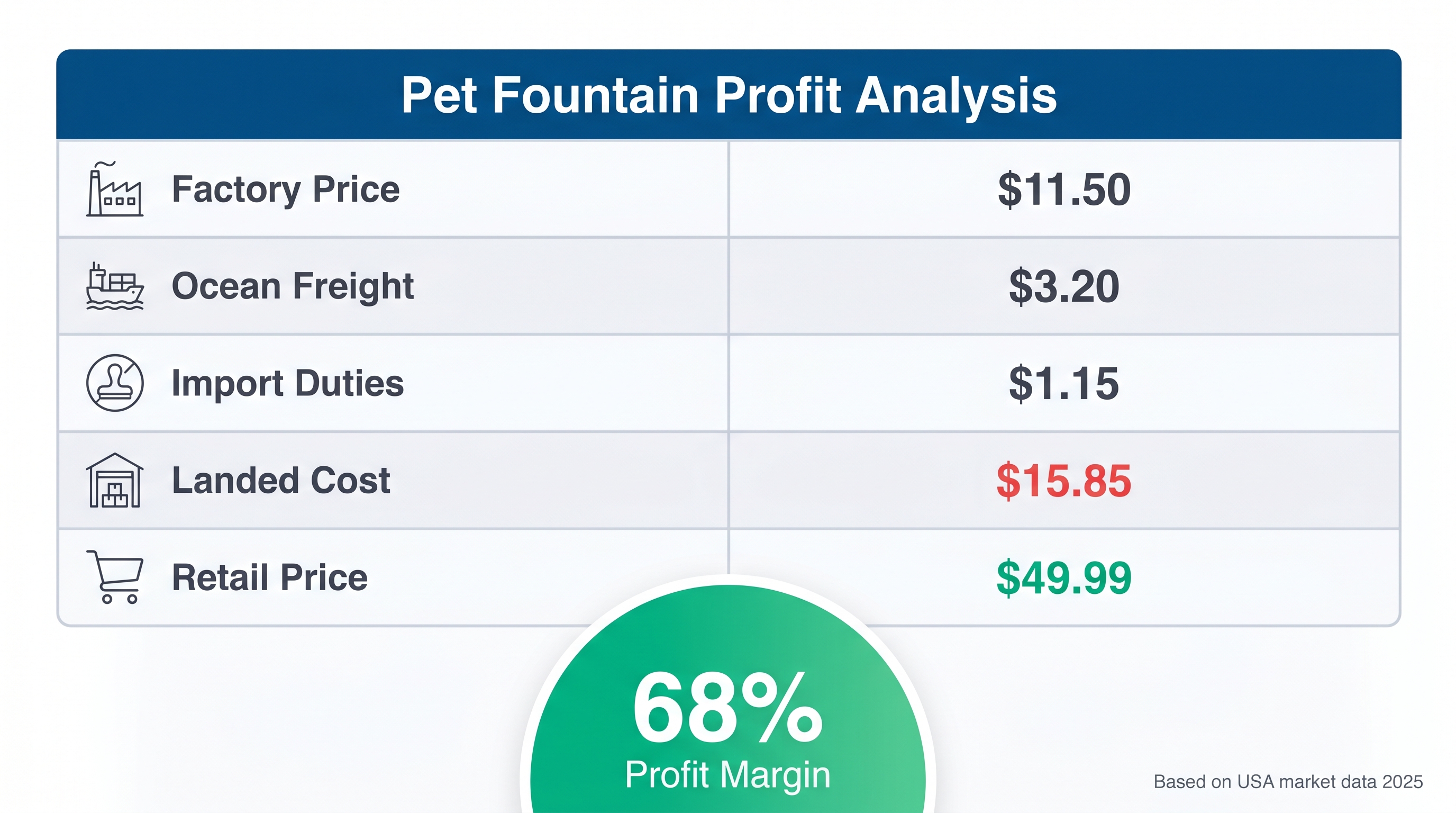Click the shopping cart Retail Price icon
The width and height of the screenshot is (1456, 813).
(x=116, y=577)
